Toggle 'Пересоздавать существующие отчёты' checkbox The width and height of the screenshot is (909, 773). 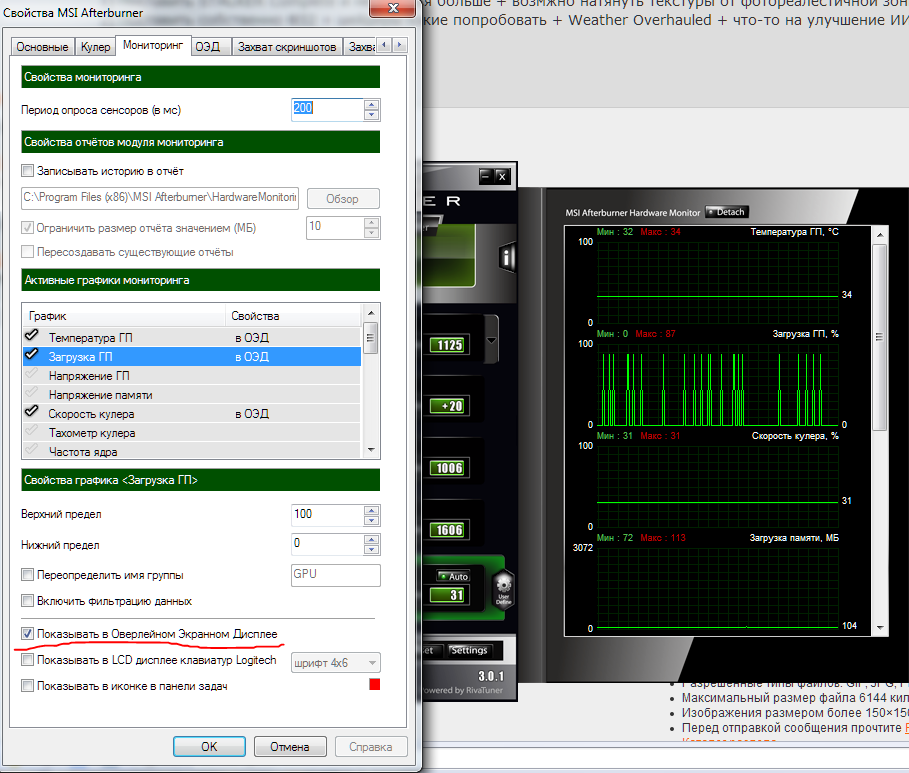[x=27, y=252]
